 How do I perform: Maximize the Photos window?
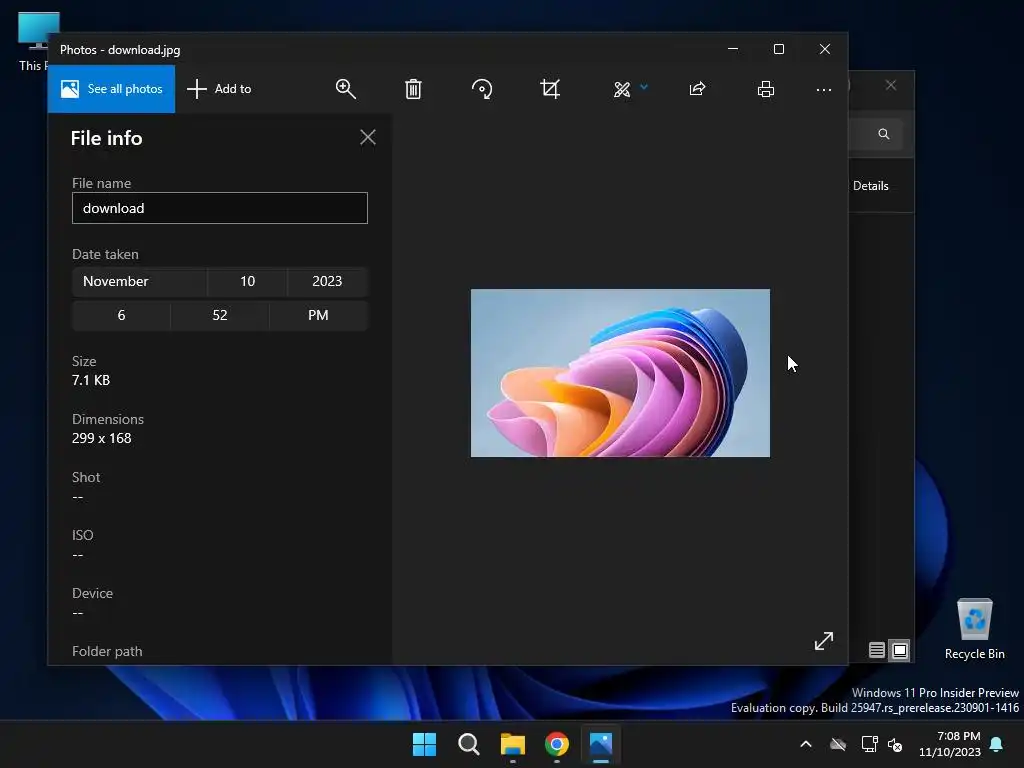point(778,49)
